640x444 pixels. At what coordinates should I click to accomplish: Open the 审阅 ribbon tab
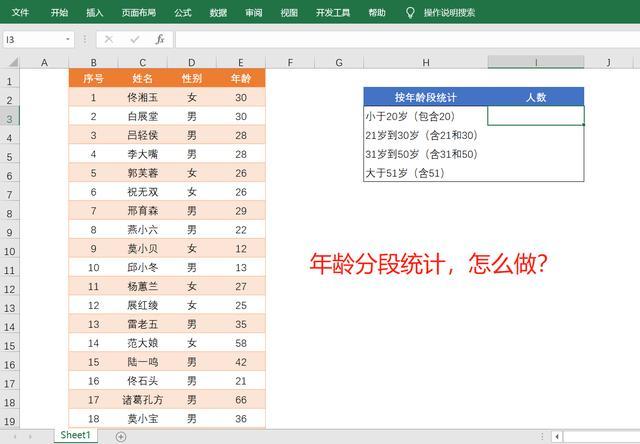click(254, 13)
